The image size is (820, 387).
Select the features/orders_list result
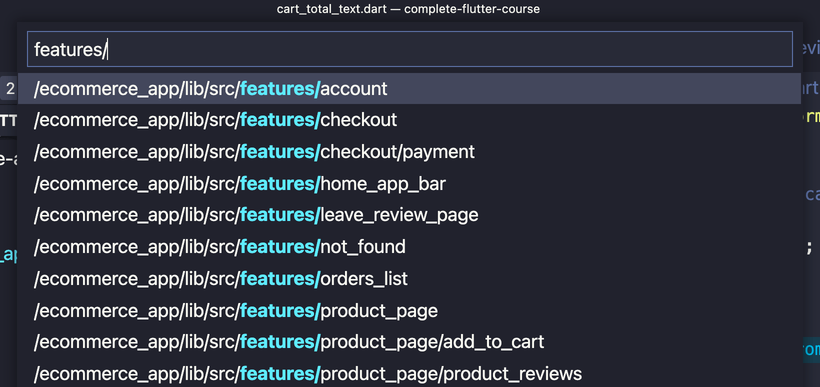point(409,279)
